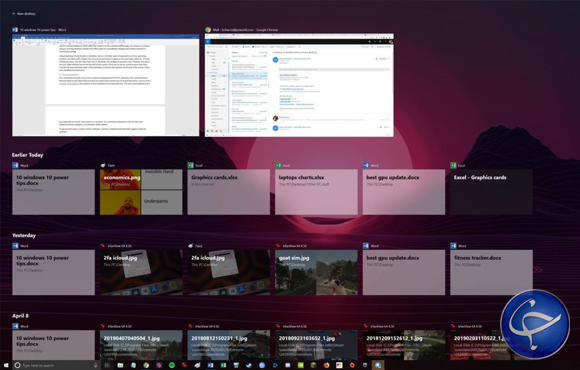580x370 pixels.
Task: Open File Explorer from the taskbar
Action: pyautogui.click(x=120, y=365)
